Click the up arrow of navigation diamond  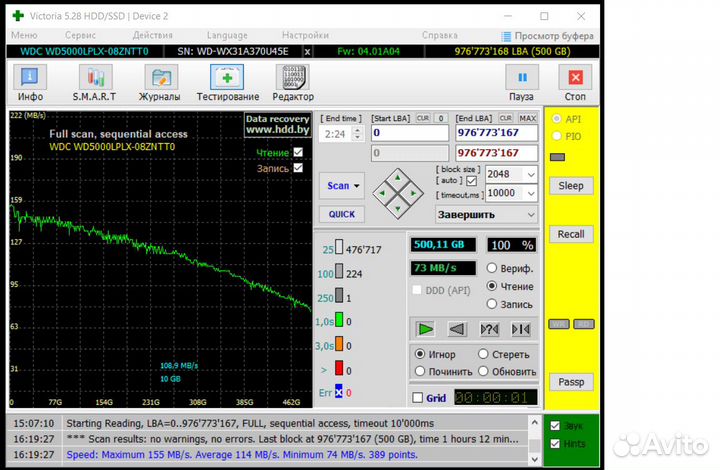click(398, 177)
